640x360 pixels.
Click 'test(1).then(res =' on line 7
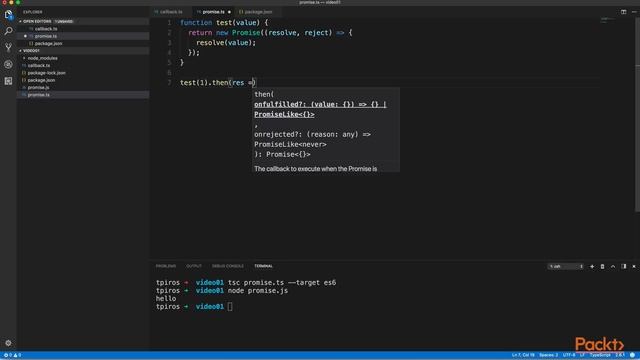(x=218, y=83)
